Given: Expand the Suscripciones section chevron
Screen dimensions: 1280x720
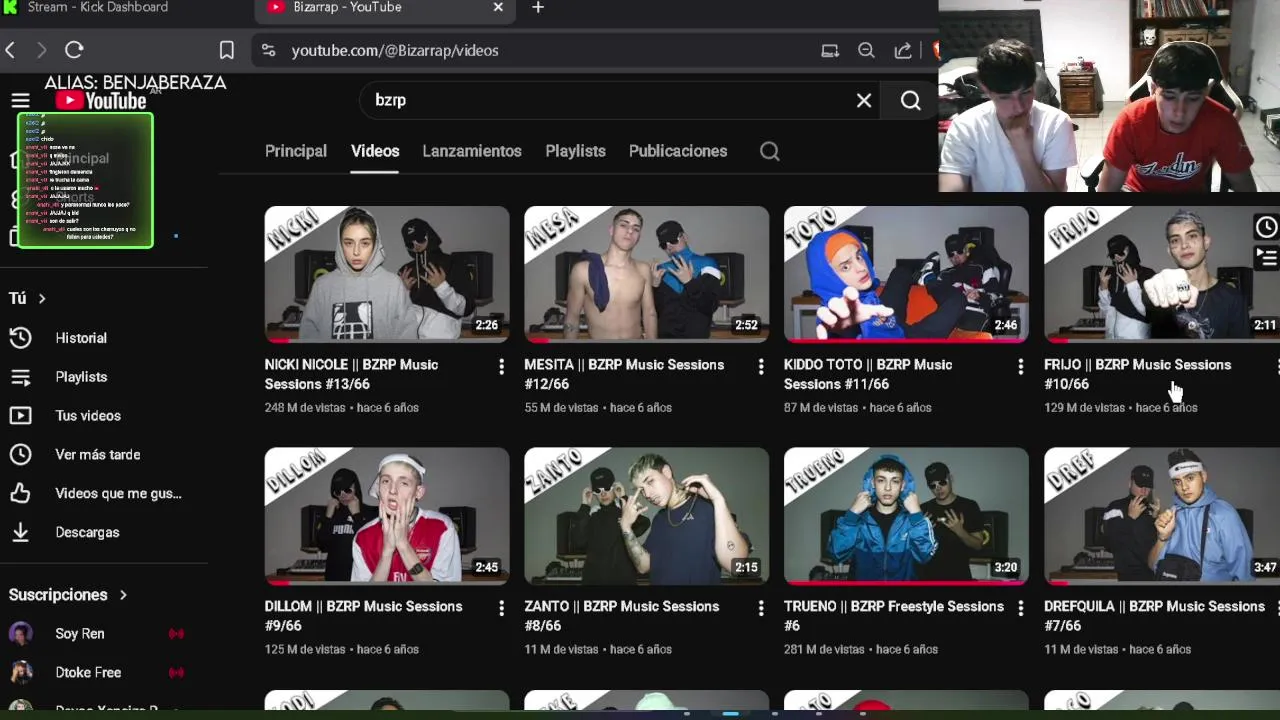Looking at the screenshot, I should click(123, 595).
